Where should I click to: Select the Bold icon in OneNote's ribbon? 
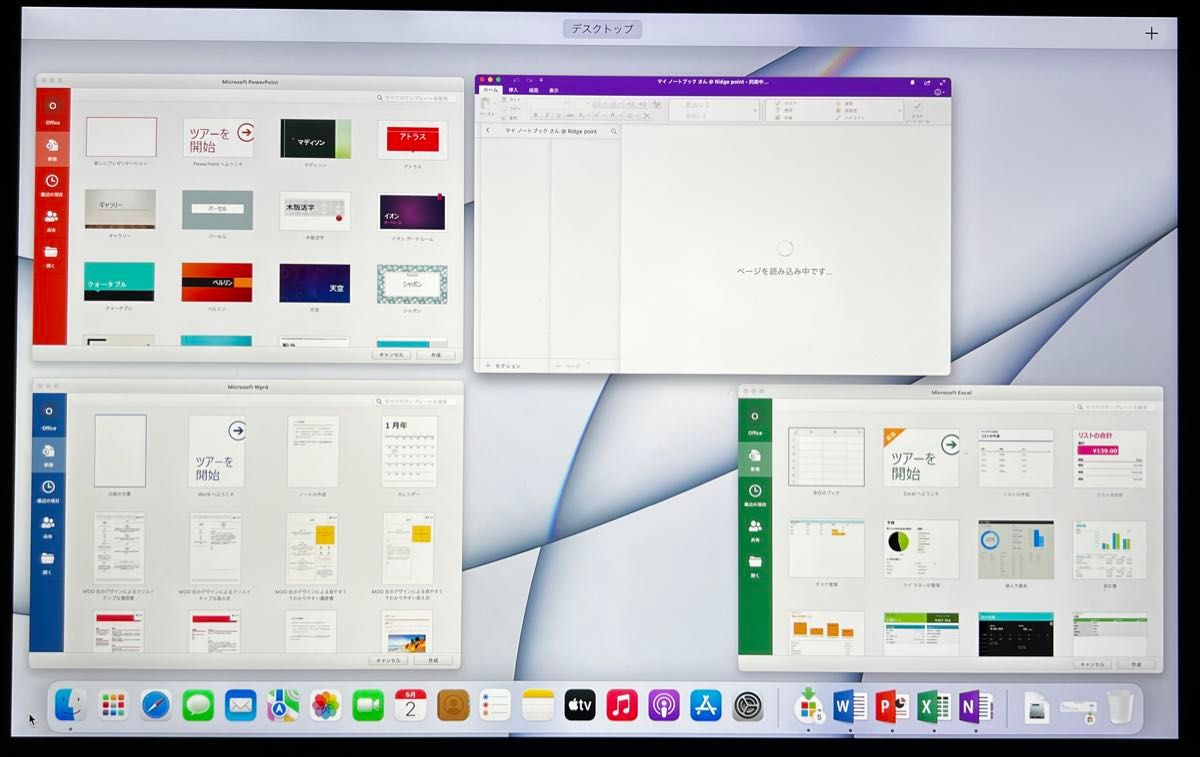pyautogui.click(x=535, y=114)
